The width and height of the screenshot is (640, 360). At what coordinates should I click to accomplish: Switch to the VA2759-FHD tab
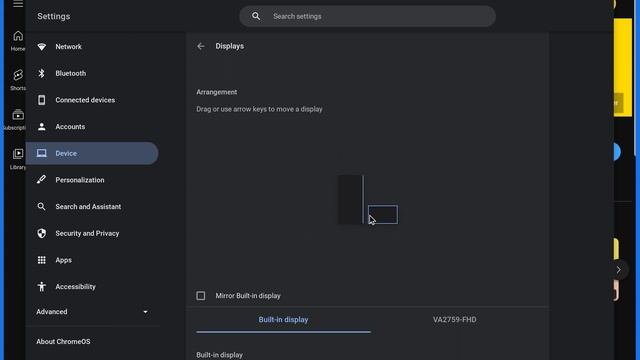[x=454, y=320]
